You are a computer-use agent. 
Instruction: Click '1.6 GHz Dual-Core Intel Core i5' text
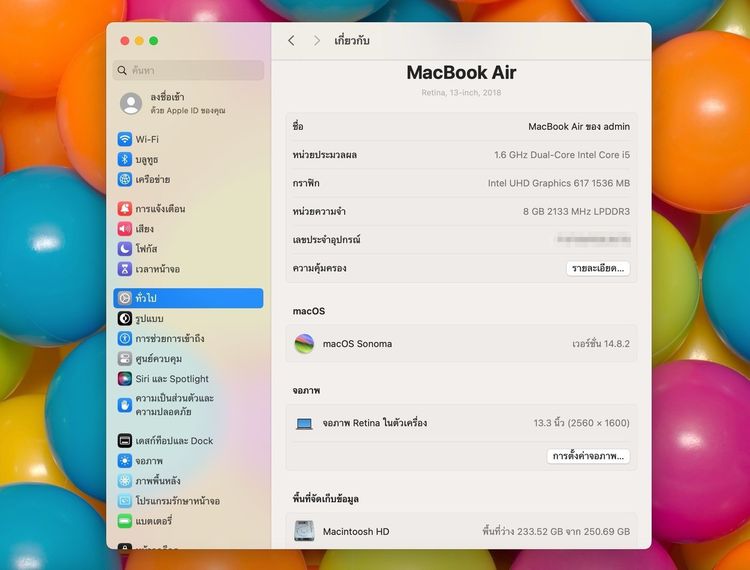pyautogui.click(x=562, y=154)
